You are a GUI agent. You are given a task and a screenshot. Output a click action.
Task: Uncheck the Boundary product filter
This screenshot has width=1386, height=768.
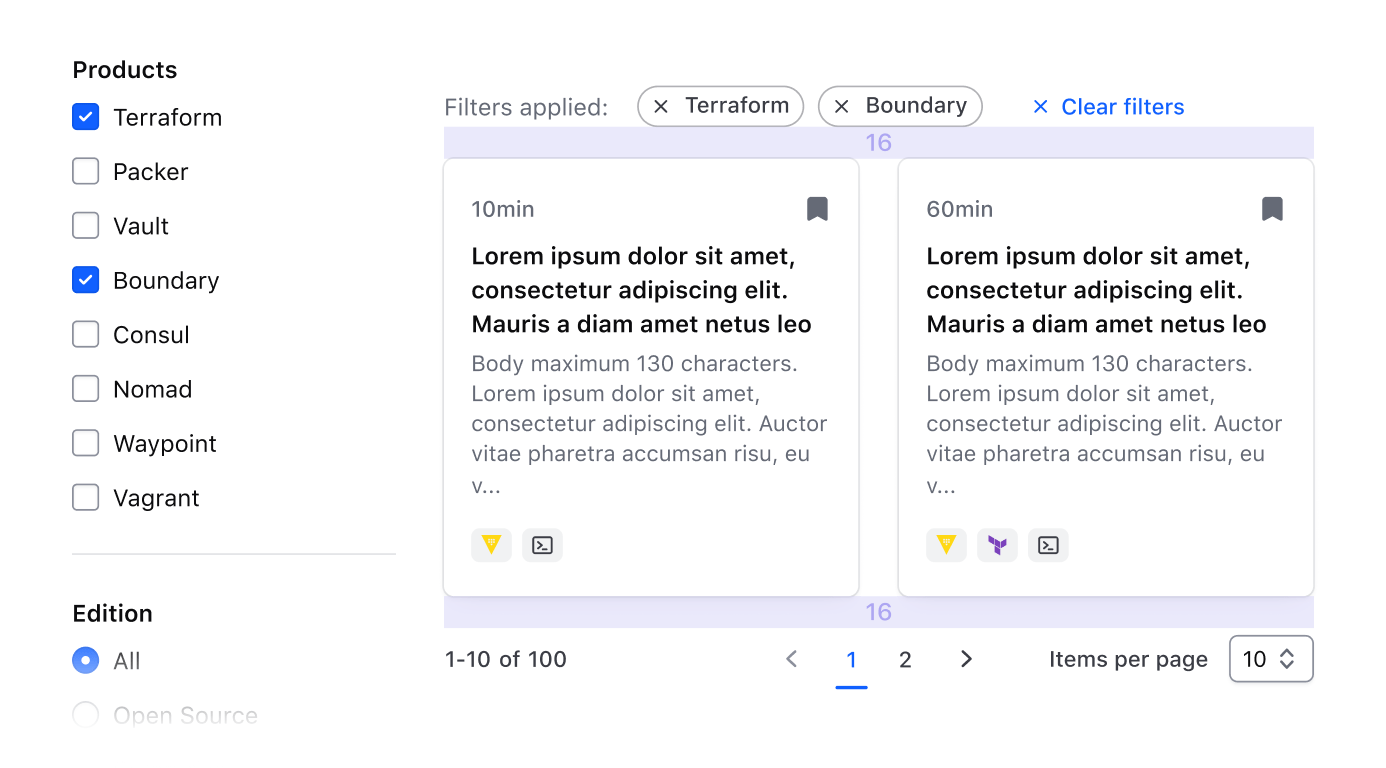click(x=85, y=280)
